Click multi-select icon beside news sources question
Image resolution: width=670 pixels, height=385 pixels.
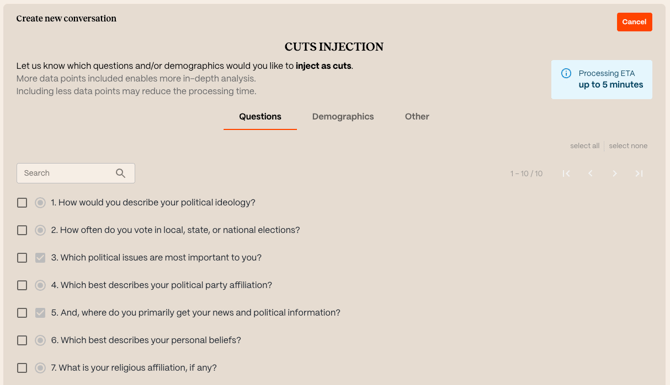(x=40, y=313)
